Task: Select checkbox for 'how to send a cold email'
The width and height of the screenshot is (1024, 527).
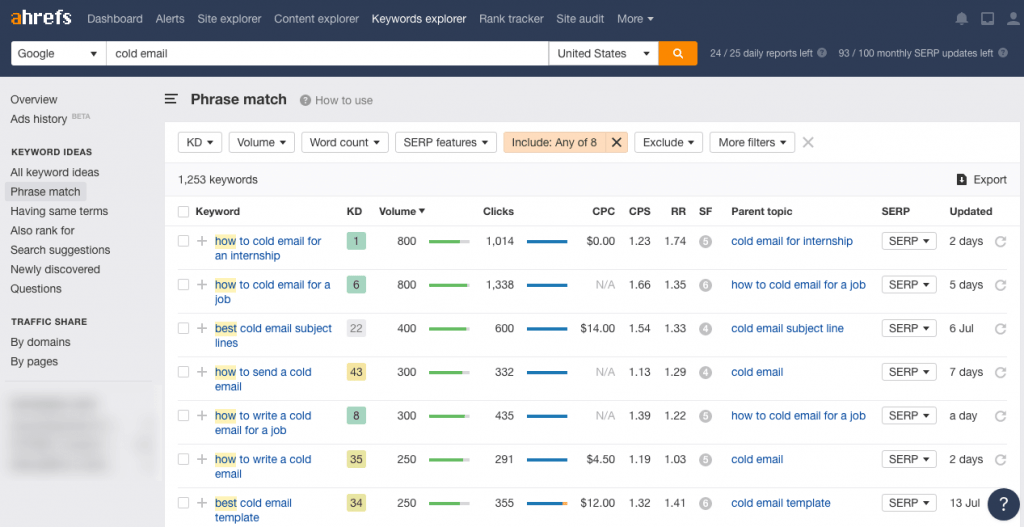Action: 183,372
